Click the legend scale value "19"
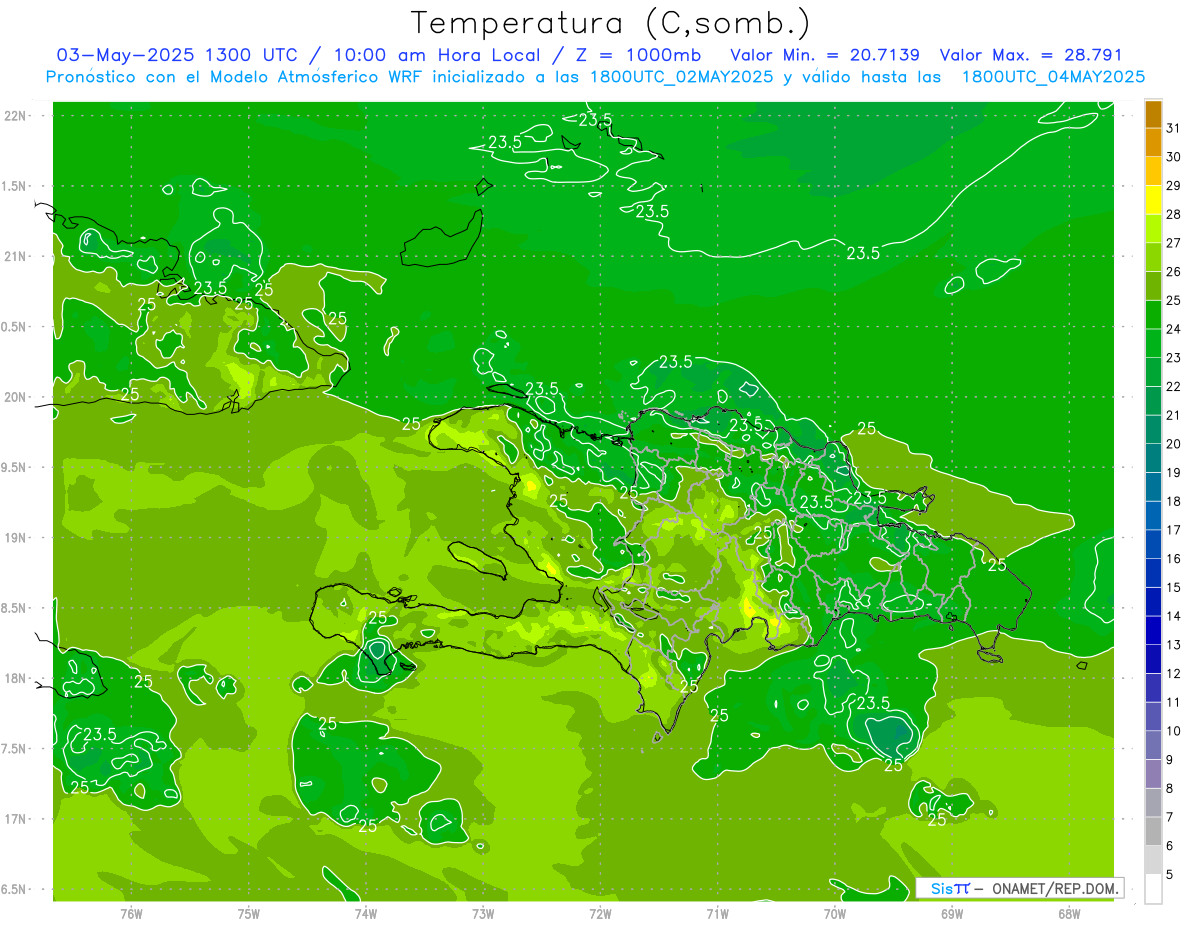This screenshot has width=1200, height=927. (1174, 473)
